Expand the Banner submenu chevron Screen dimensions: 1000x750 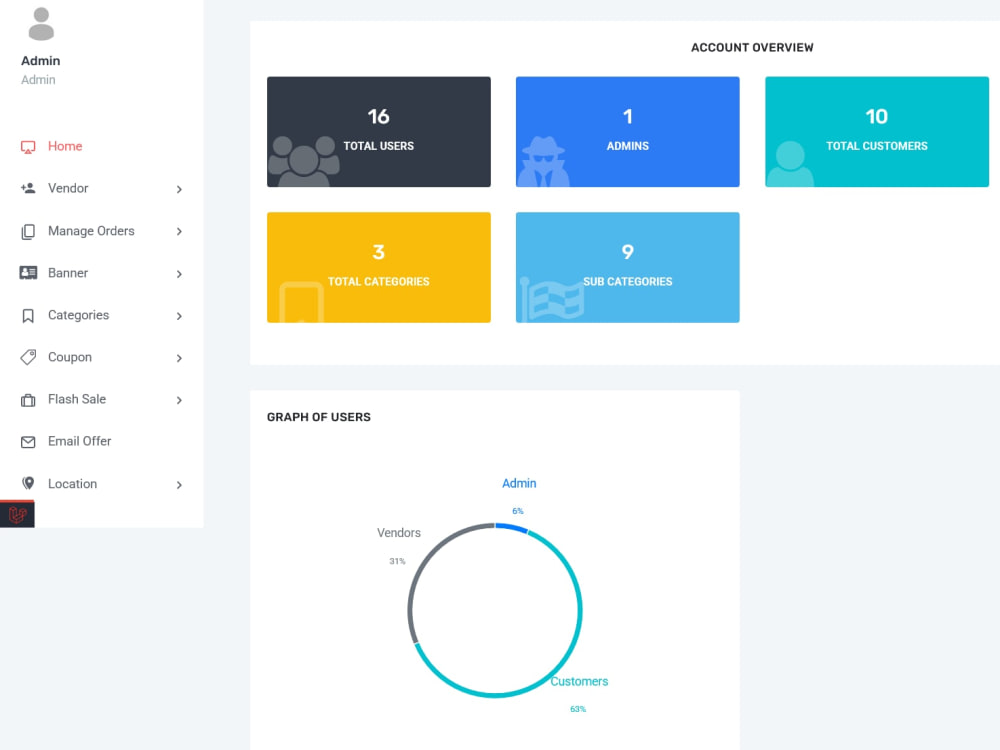(179, 274)
